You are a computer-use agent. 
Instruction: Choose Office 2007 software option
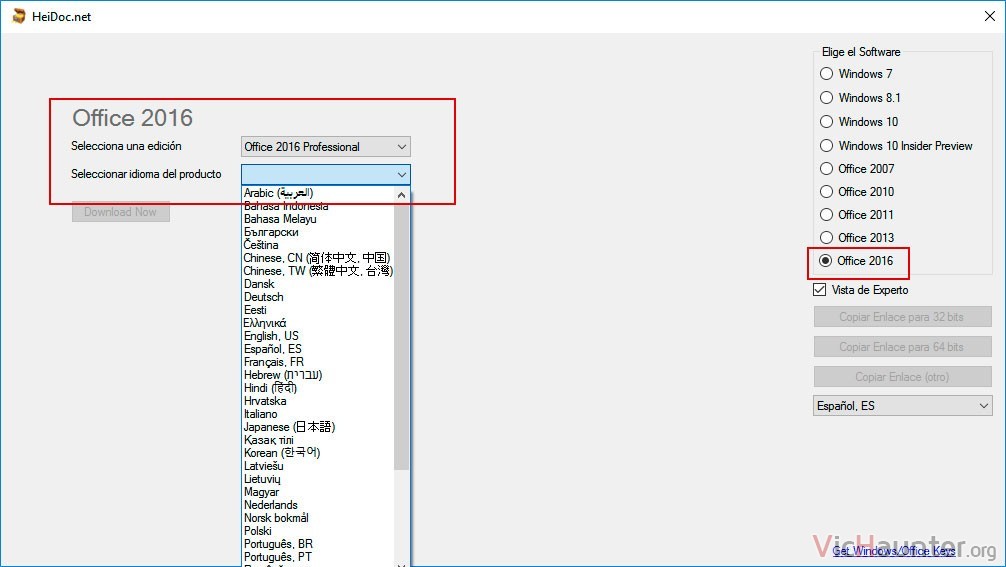826,169
